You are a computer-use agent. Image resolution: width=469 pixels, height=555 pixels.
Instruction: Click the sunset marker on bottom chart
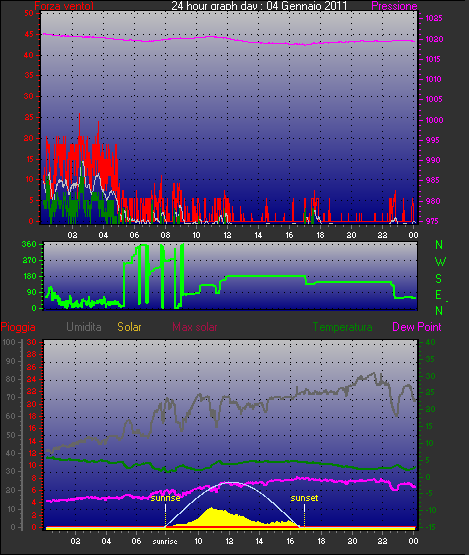[304, 498]
